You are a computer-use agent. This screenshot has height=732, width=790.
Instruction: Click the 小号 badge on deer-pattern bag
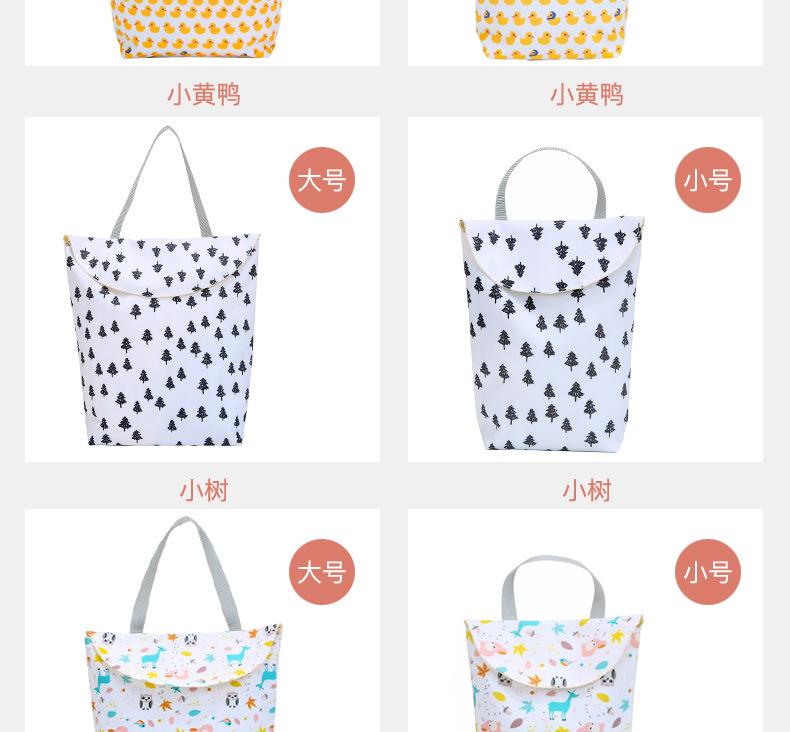[708, 572]
